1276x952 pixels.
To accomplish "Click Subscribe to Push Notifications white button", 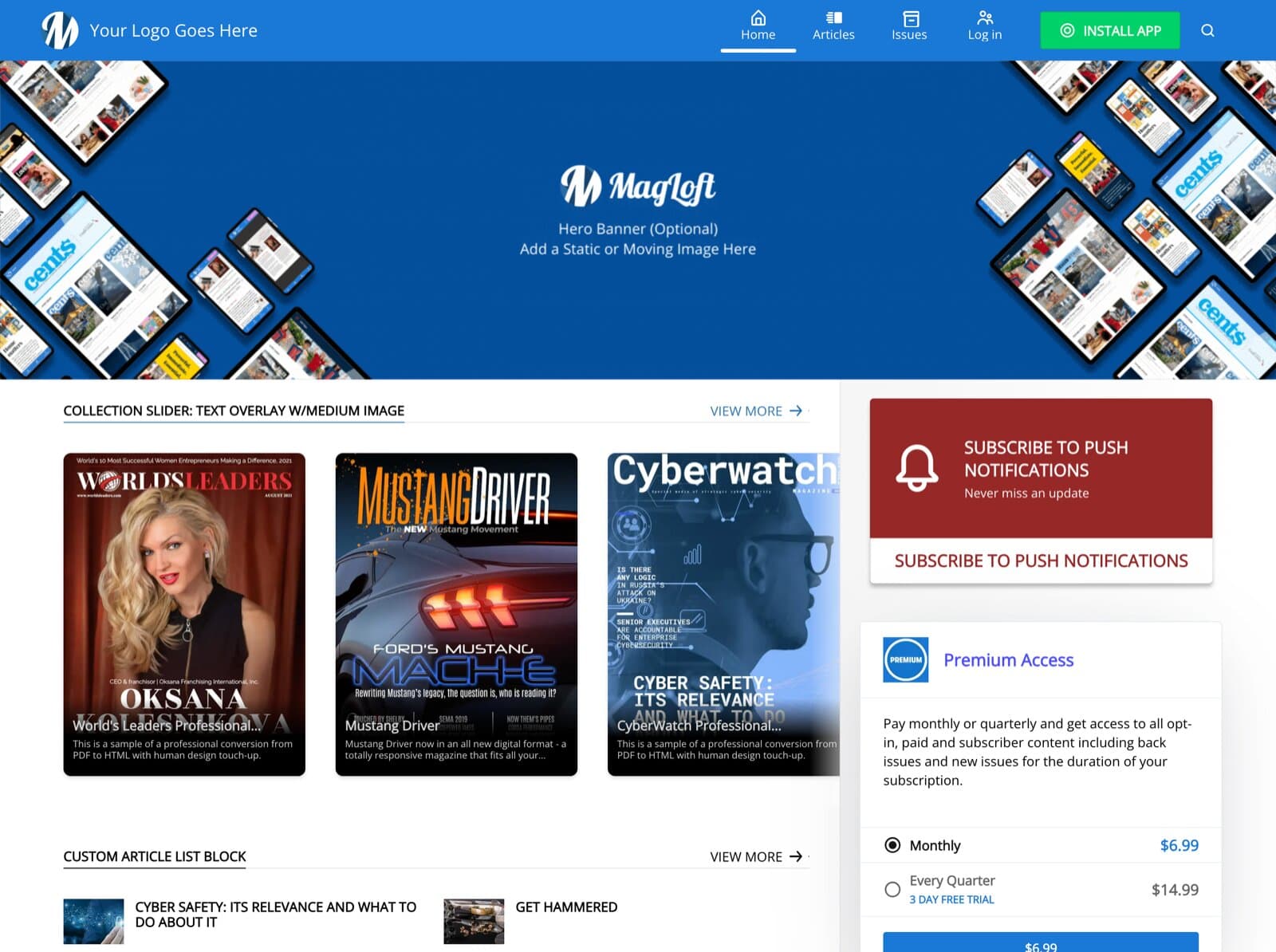I will coord(1041,561).
